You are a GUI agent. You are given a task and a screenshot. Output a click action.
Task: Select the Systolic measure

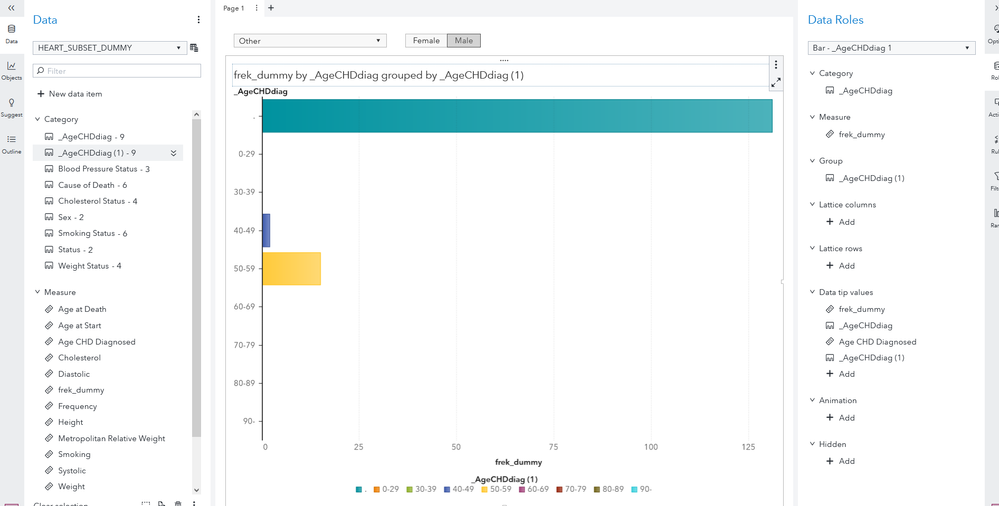[71, 470]
